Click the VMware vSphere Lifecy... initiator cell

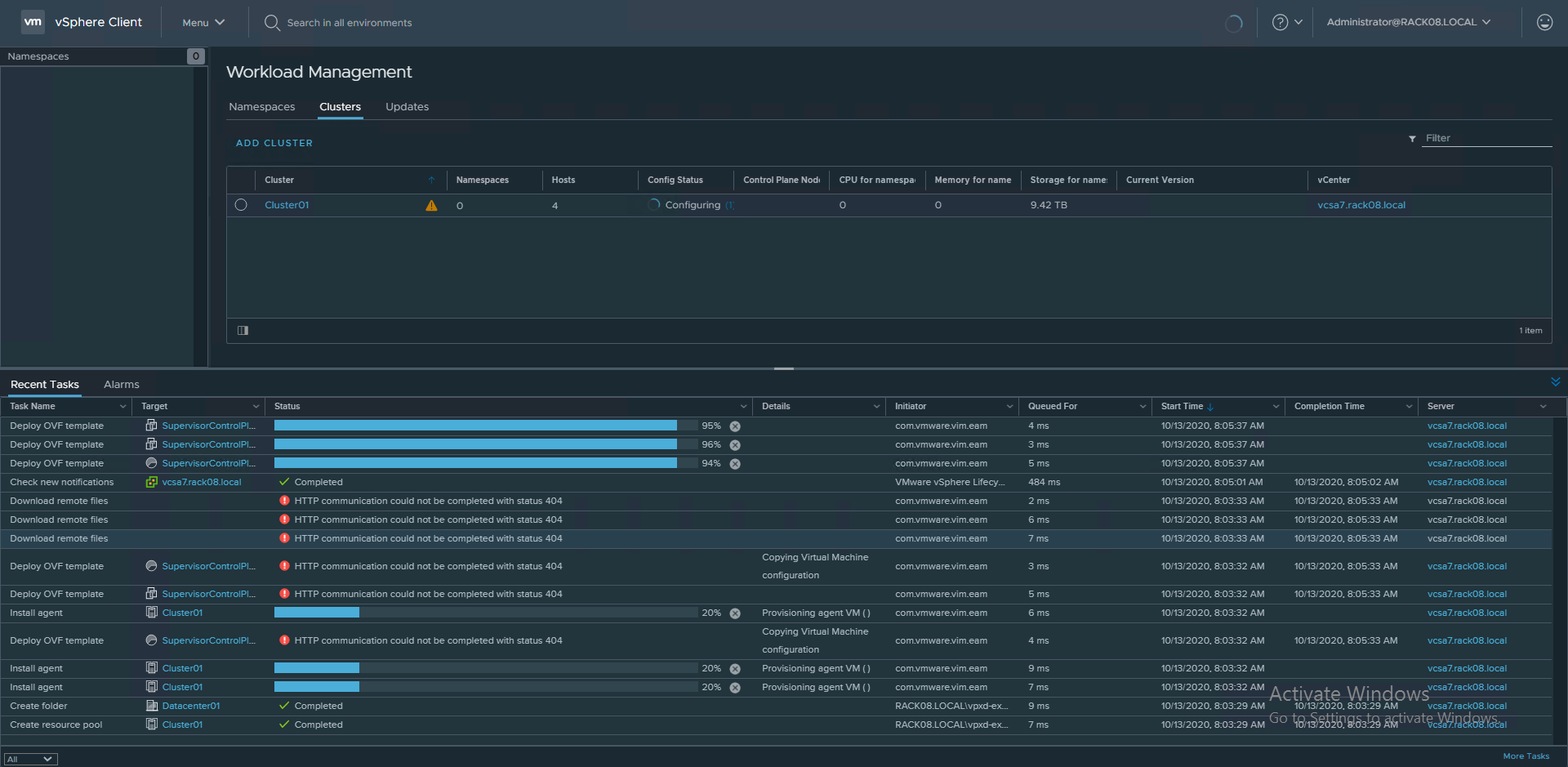pos(950,482)
